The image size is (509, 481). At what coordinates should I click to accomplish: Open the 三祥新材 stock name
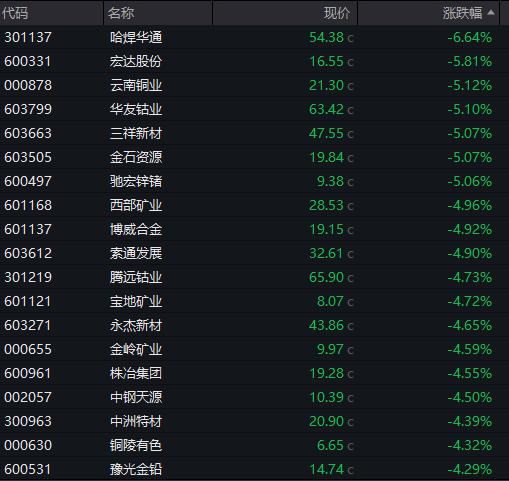[x=136, y=133]
